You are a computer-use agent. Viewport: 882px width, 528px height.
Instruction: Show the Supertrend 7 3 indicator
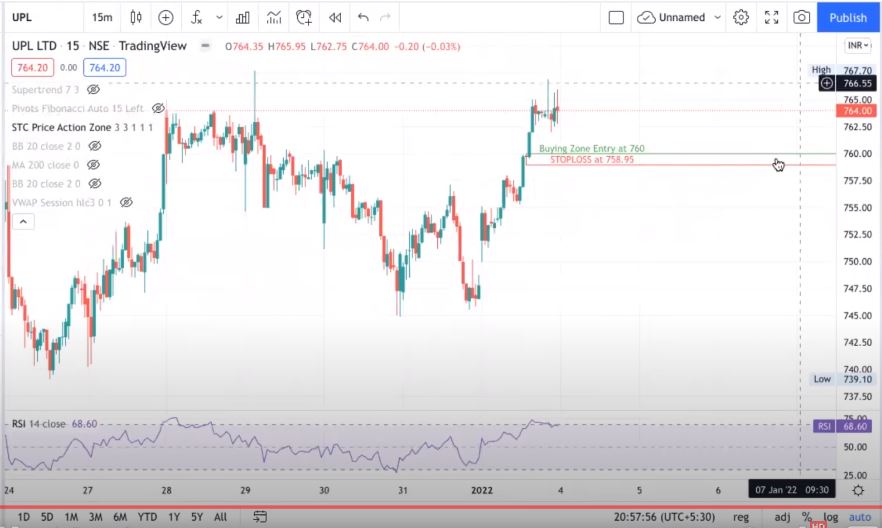(93, 90)
